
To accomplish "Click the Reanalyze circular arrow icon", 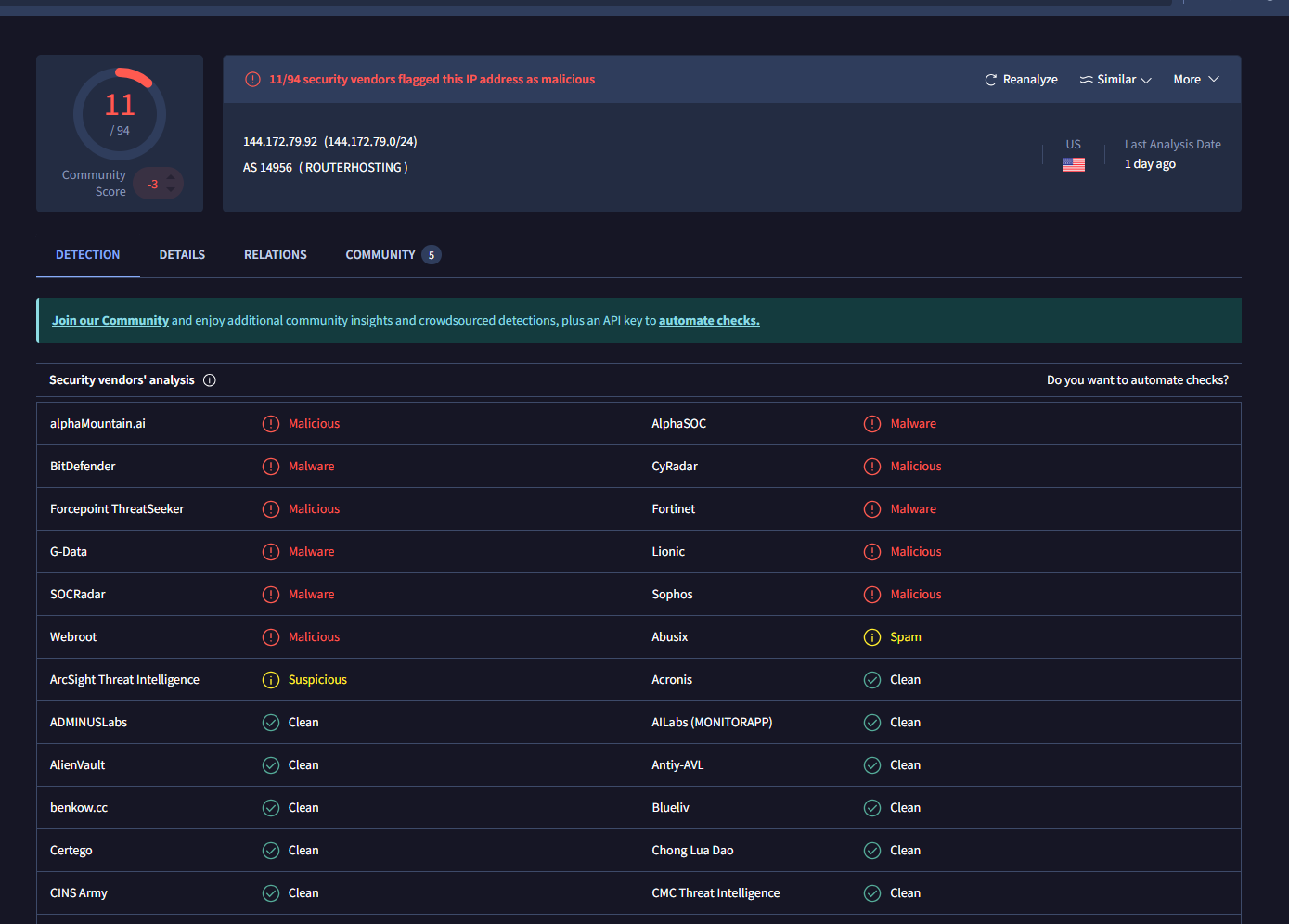I will click(x=991, y=80).
